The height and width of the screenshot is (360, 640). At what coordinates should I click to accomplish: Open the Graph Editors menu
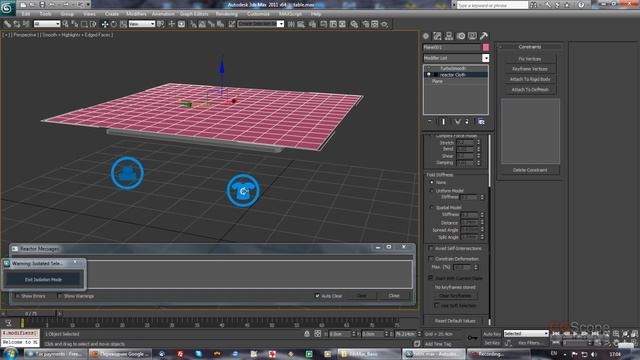click(x=194, y=13)
